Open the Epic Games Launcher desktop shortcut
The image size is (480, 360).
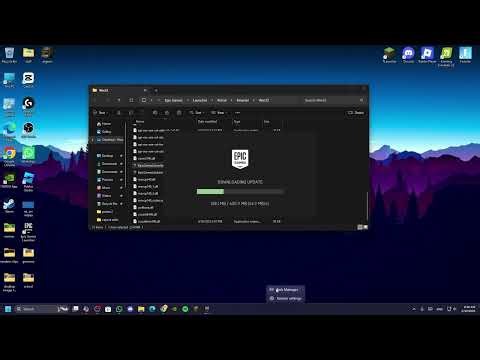(x=28, y=232)
